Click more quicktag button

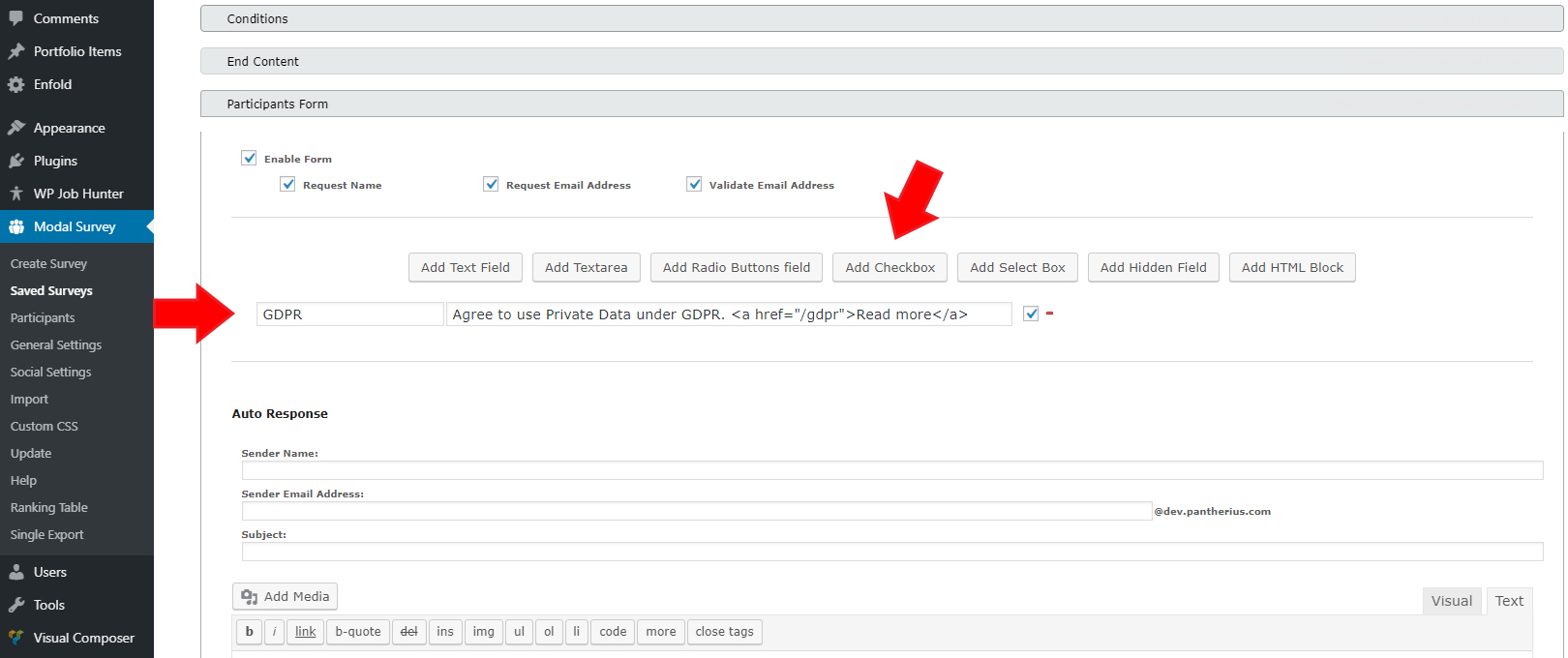(661, 632)
